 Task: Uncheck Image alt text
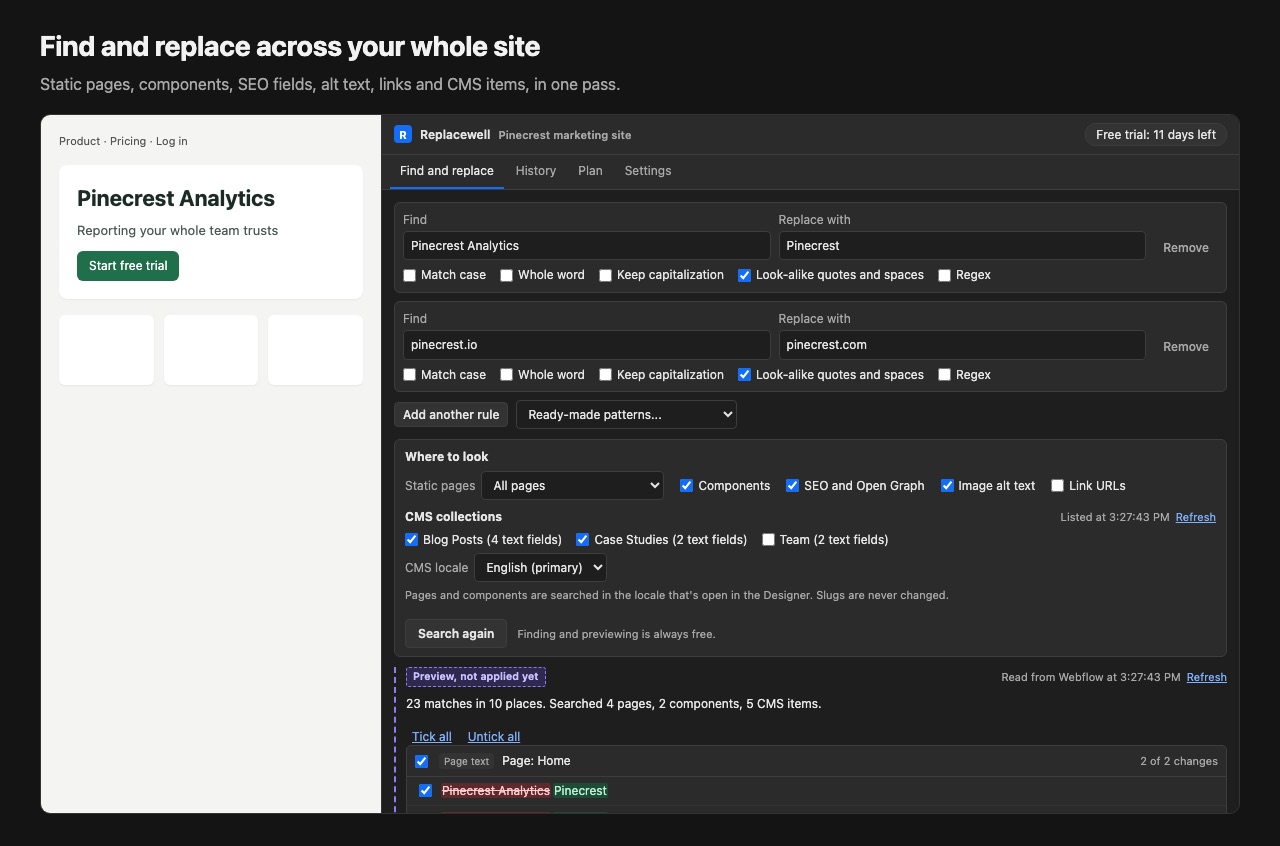coord(947,486)
